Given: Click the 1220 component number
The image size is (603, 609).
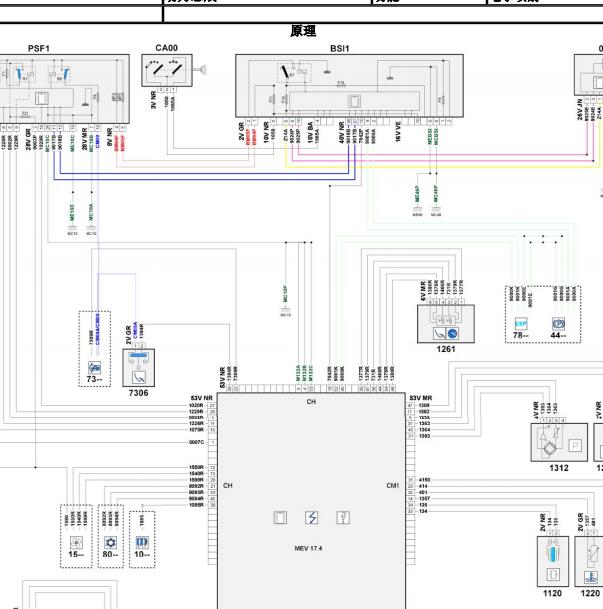Looking at the screenshot, I should 590,593.
